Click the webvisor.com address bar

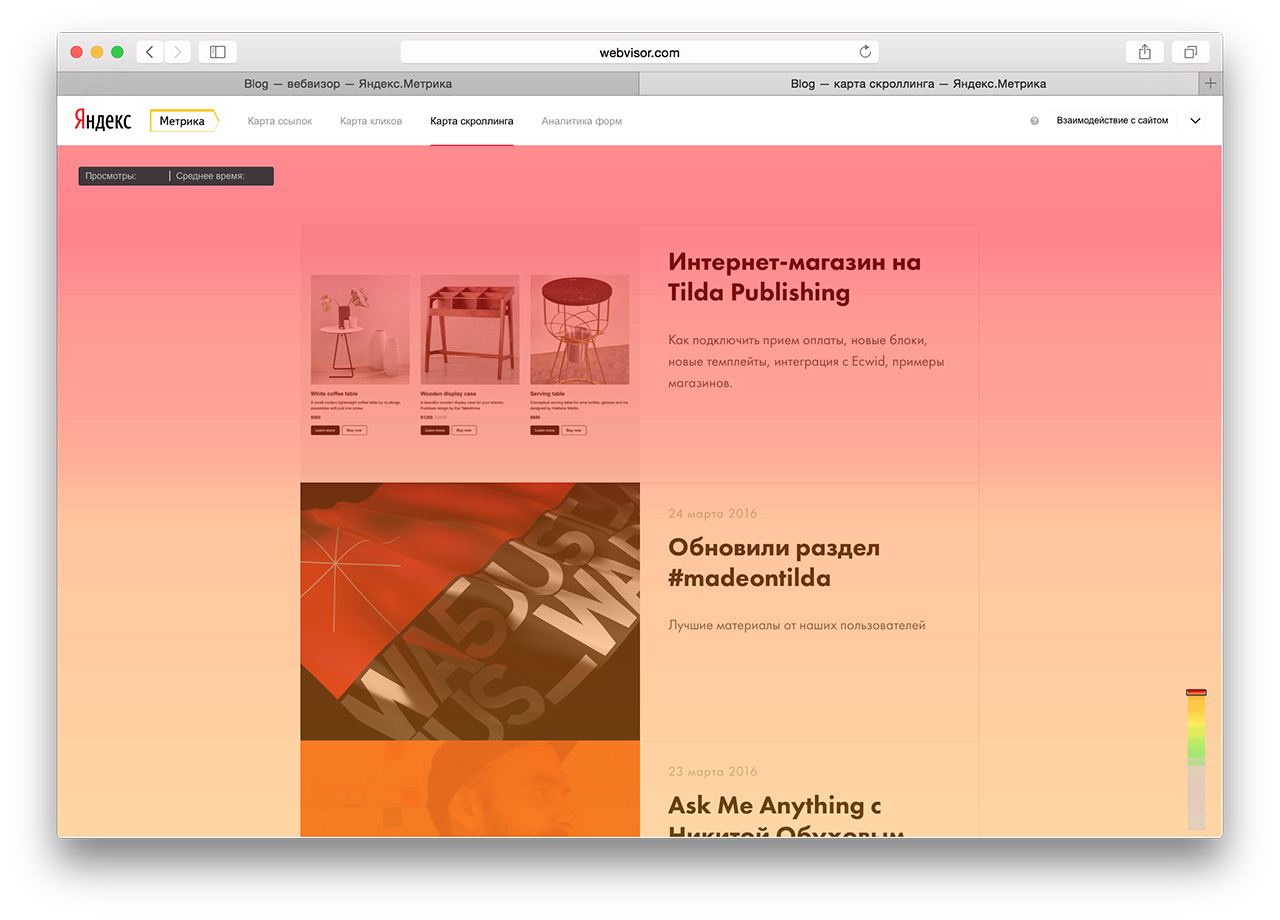coord(639,52)
